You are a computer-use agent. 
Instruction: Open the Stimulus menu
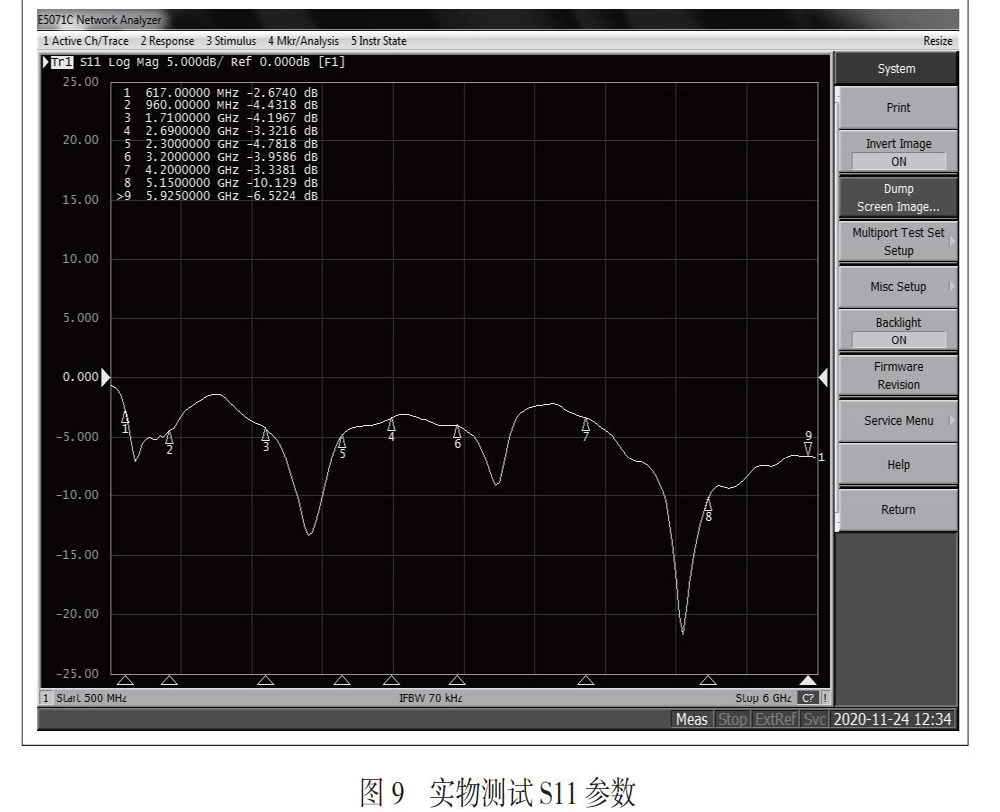(x=231, y=41)
